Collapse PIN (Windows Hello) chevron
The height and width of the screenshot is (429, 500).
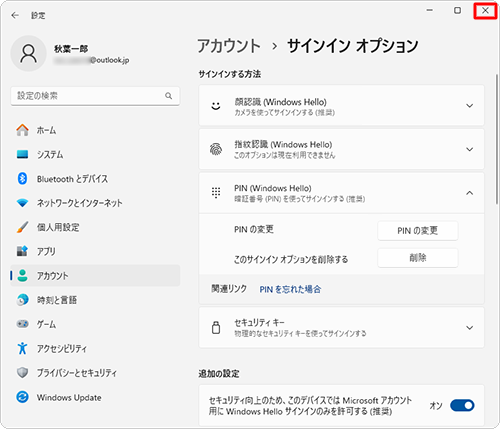click(x=469, y=193)
